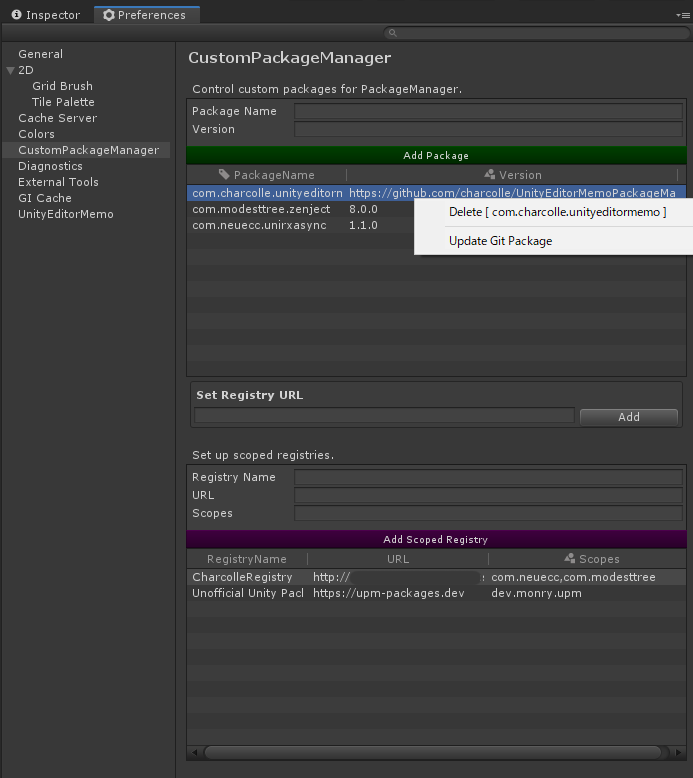The height and width of the screenshot is (778, 693).
Task: Click the preferences search field
Action: tap(537, 33)
